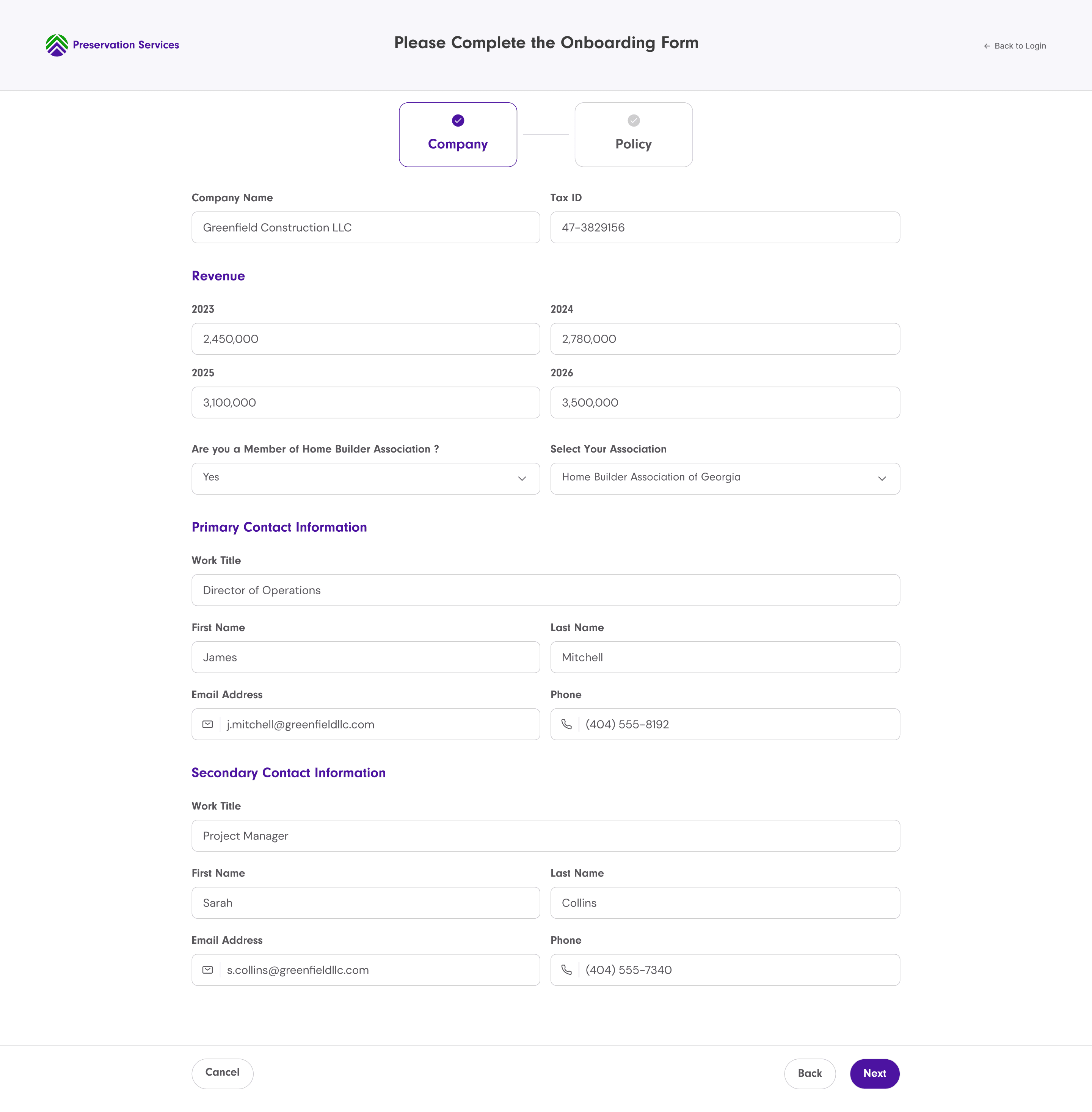The image size is (1092, 1112).
Task: Click the Preservation Services logo icon
Action: [57, 45]
